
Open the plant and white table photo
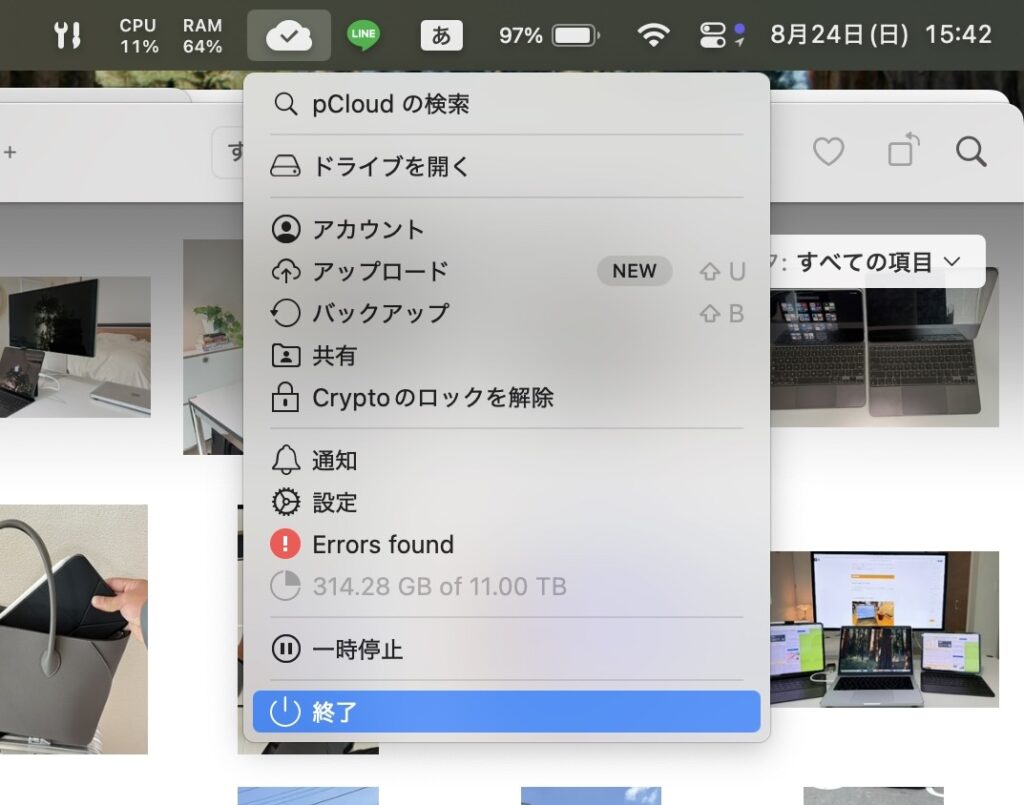click(214, 347)
